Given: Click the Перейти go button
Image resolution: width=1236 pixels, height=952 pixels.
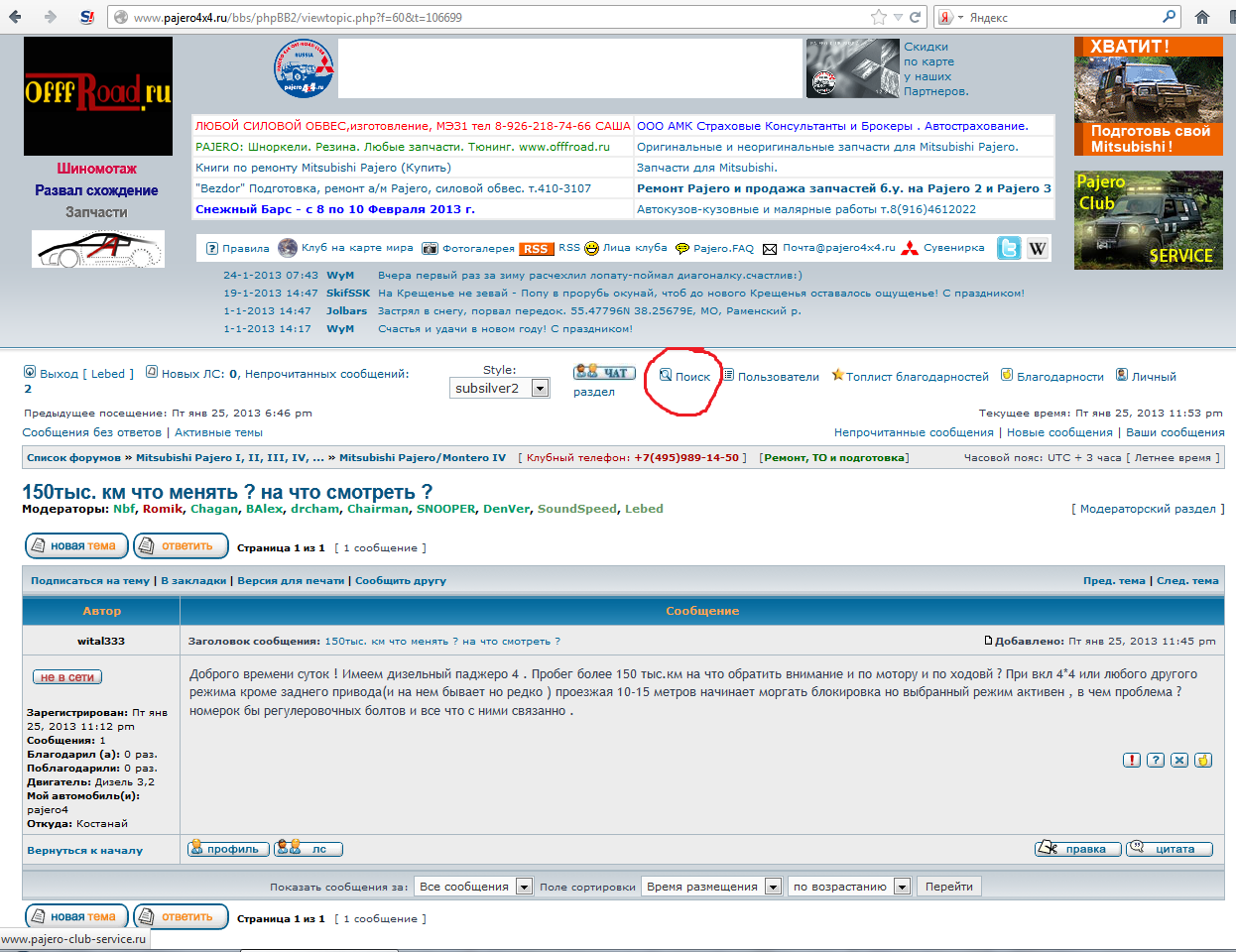Looking at the screenshot, I should pyautogui.click(x=949, y=887).
